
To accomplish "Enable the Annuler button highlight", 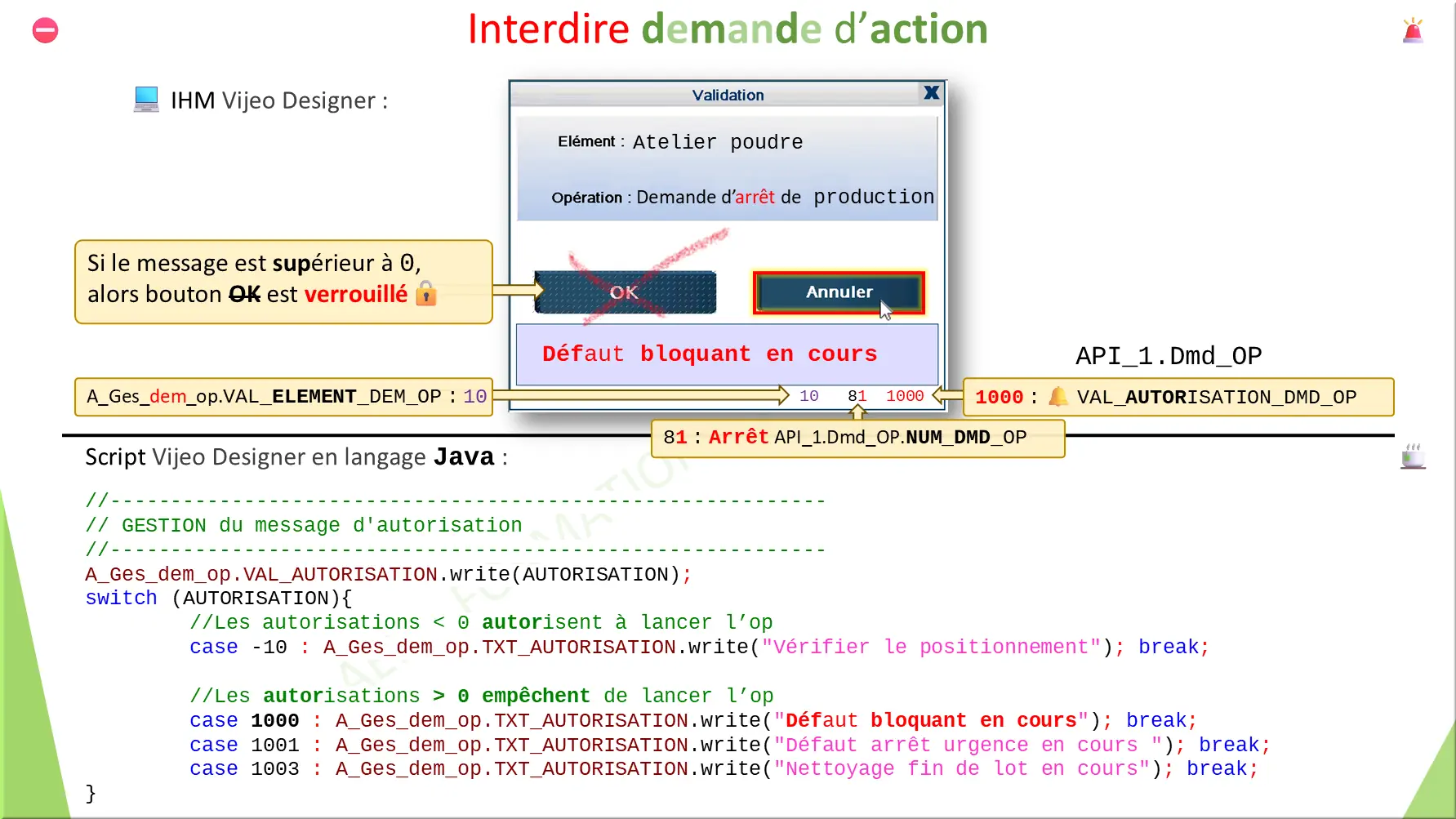I will click(839, 292).
